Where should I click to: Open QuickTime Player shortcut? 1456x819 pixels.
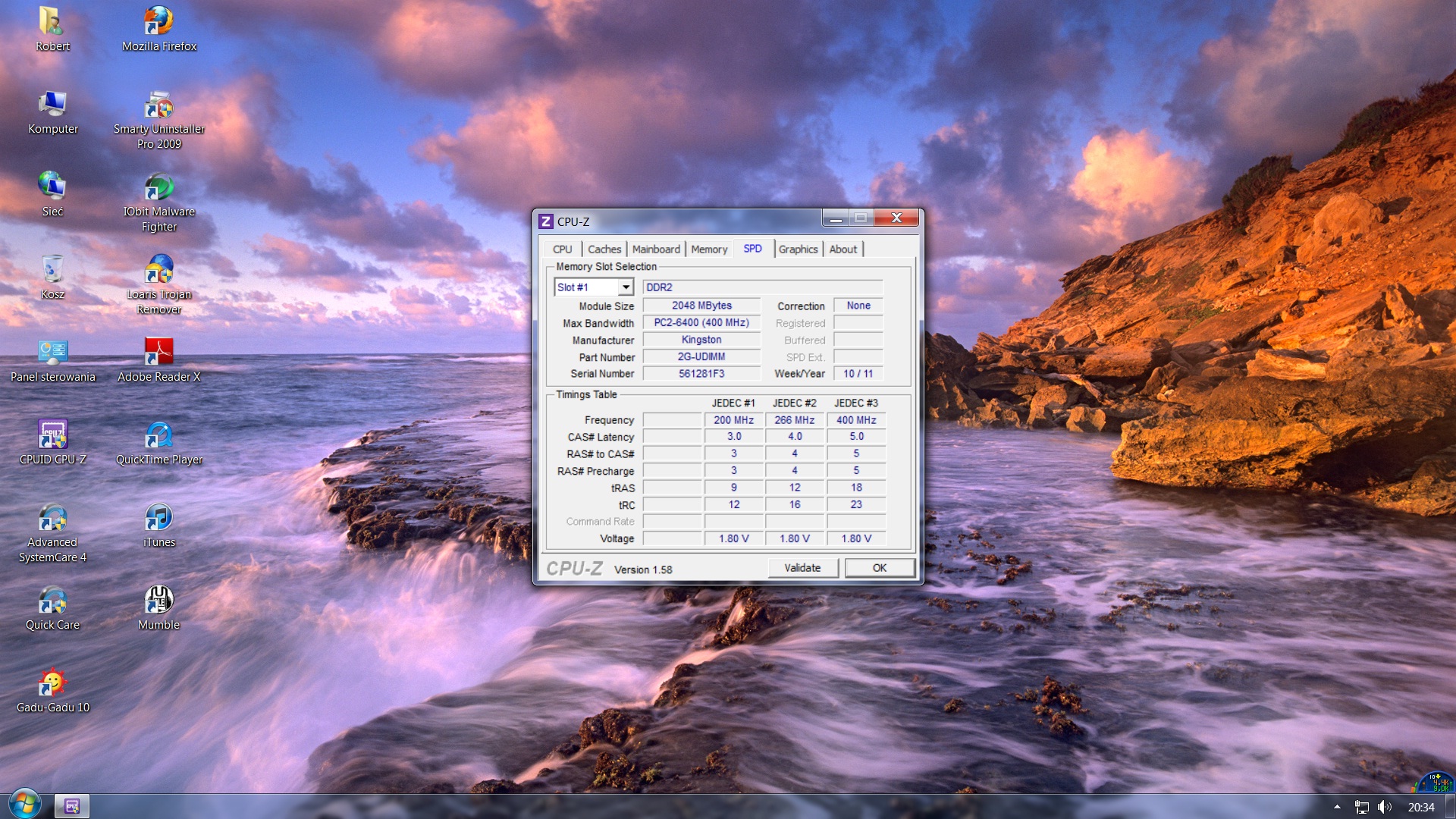158,435
